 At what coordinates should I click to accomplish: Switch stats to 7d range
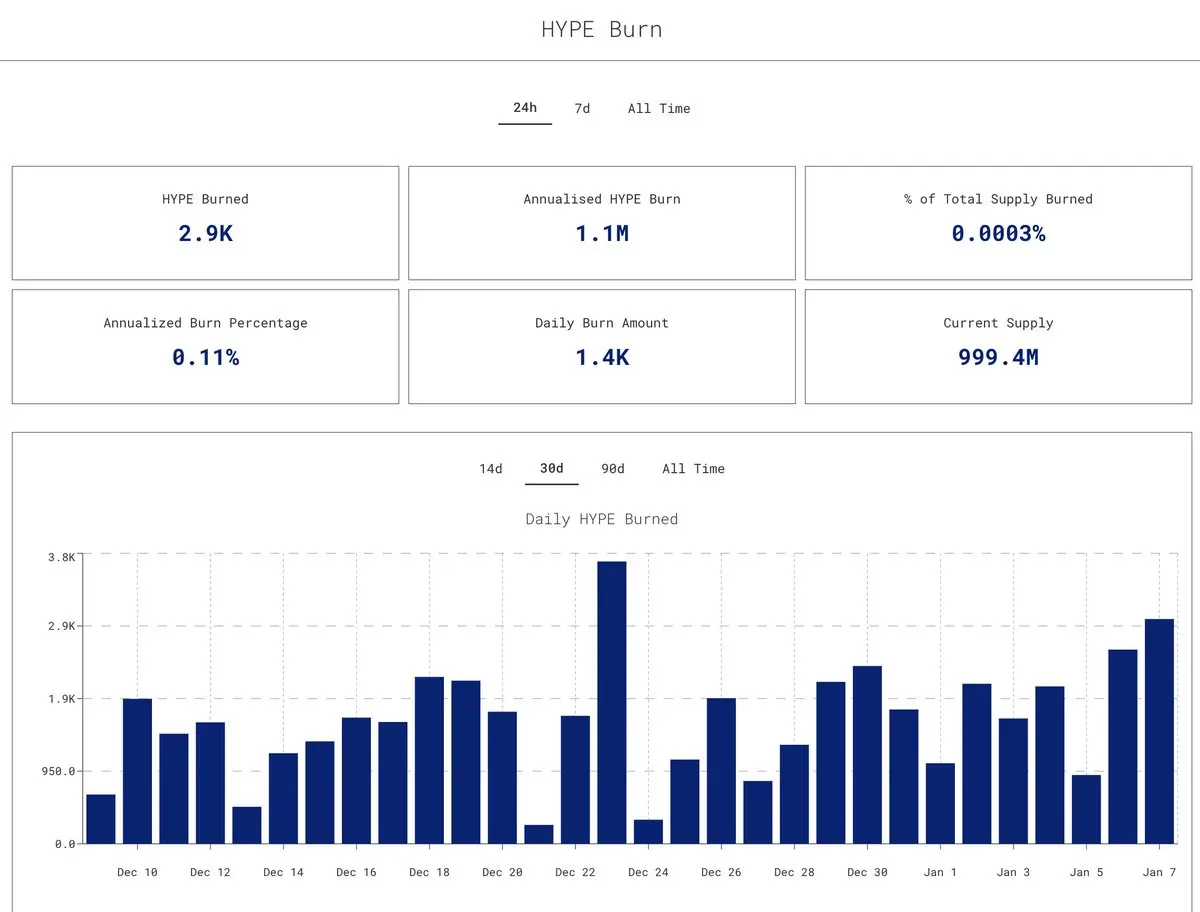coord(582,108)
